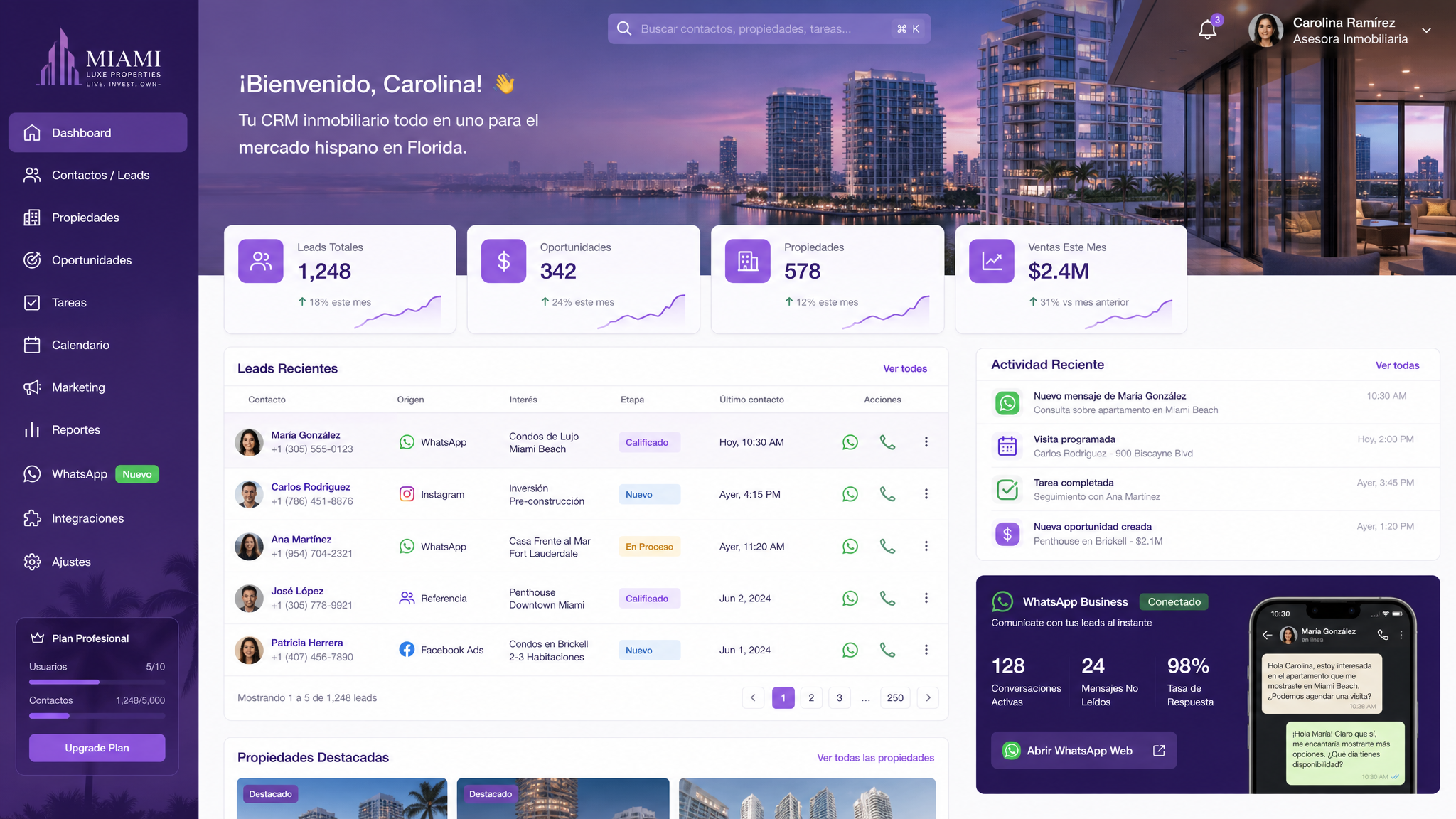Open Contactos / Leads in sidebar

click(x=98, y=175)
